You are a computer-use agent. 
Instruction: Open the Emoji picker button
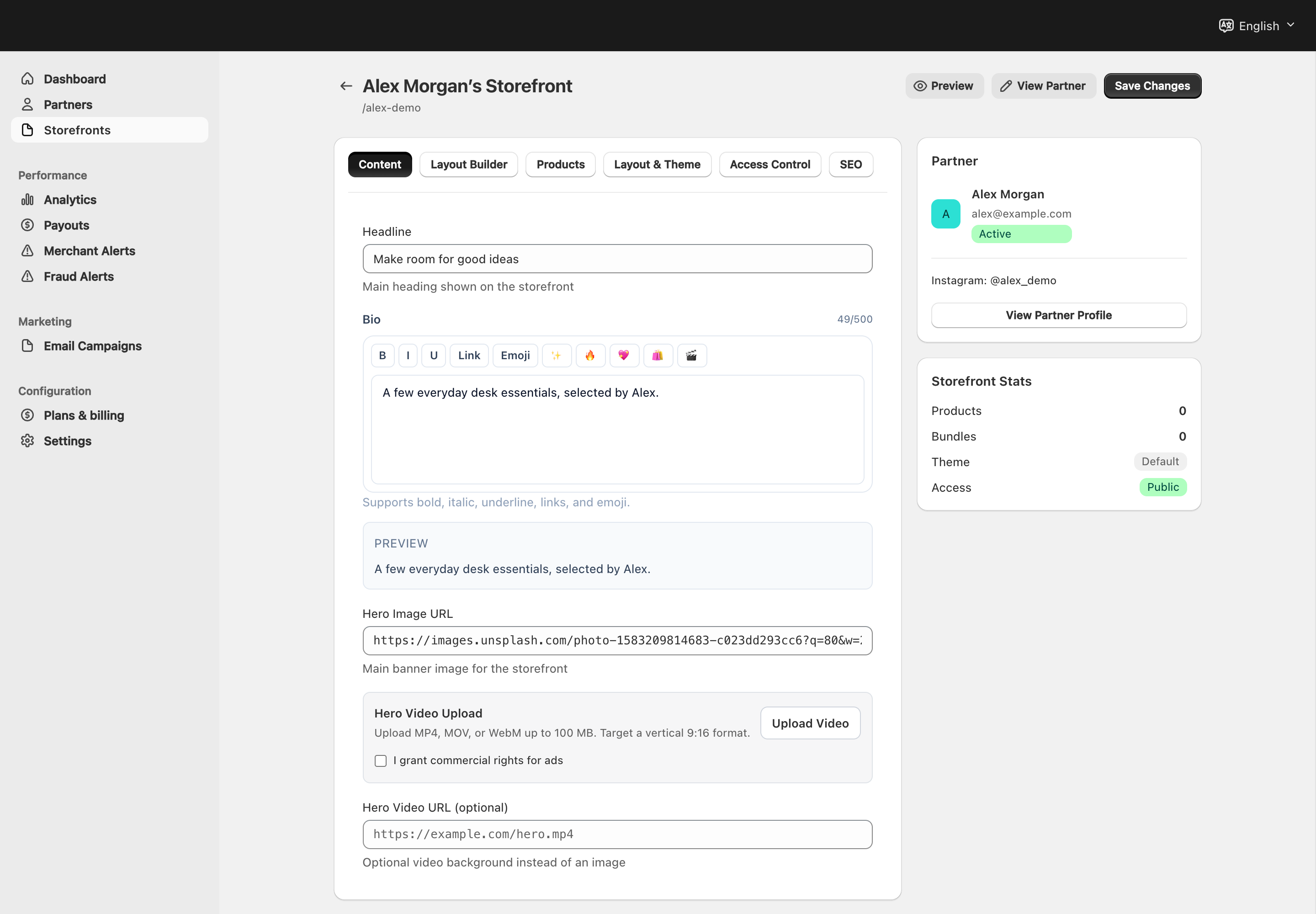515,356
